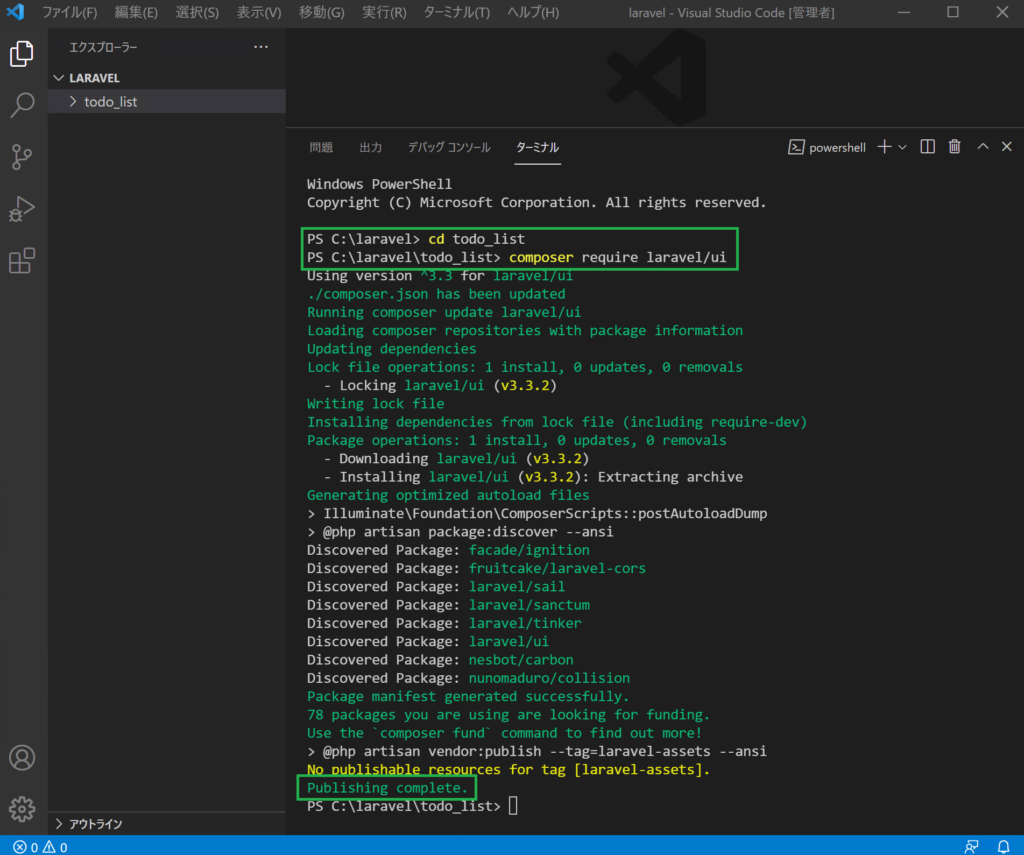Screen dimensions: 1024x855
Task: Click 'Package manifest generated successfully.' line
Action: tap(468, 696)
